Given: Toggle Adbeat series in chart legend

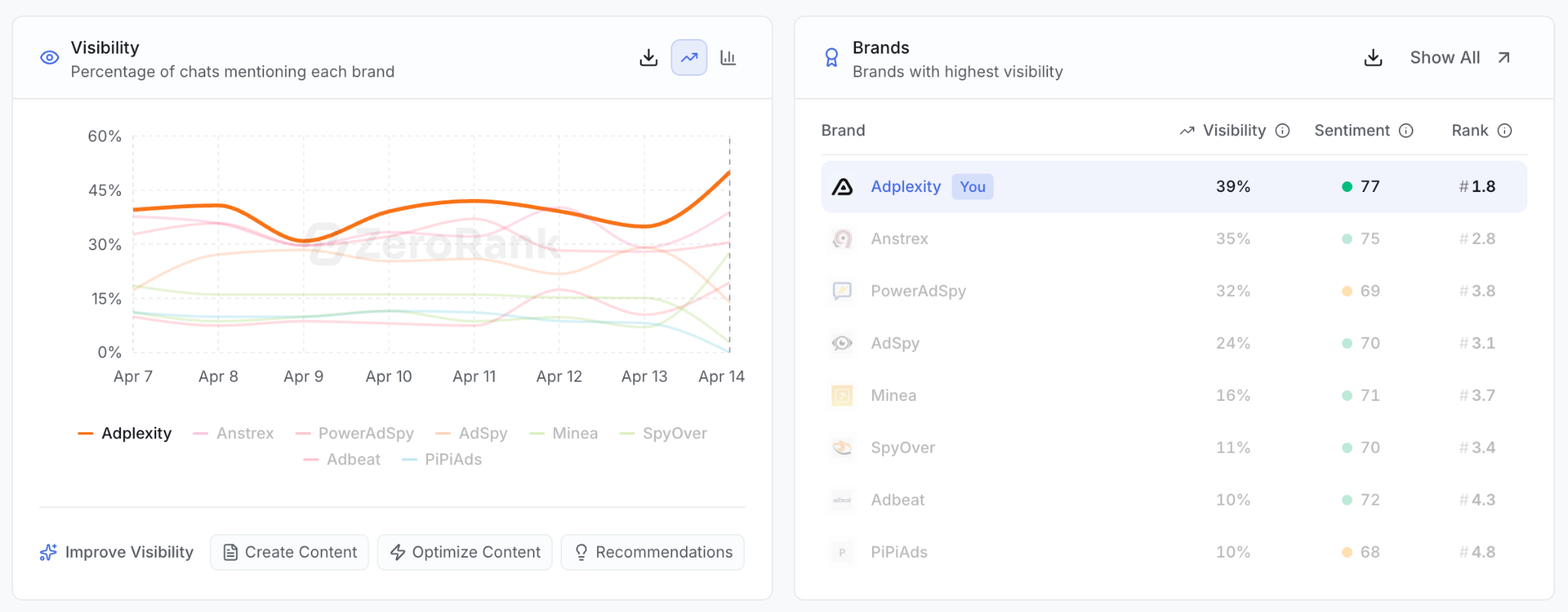Looking at the screenshot, I should (341, 459).
